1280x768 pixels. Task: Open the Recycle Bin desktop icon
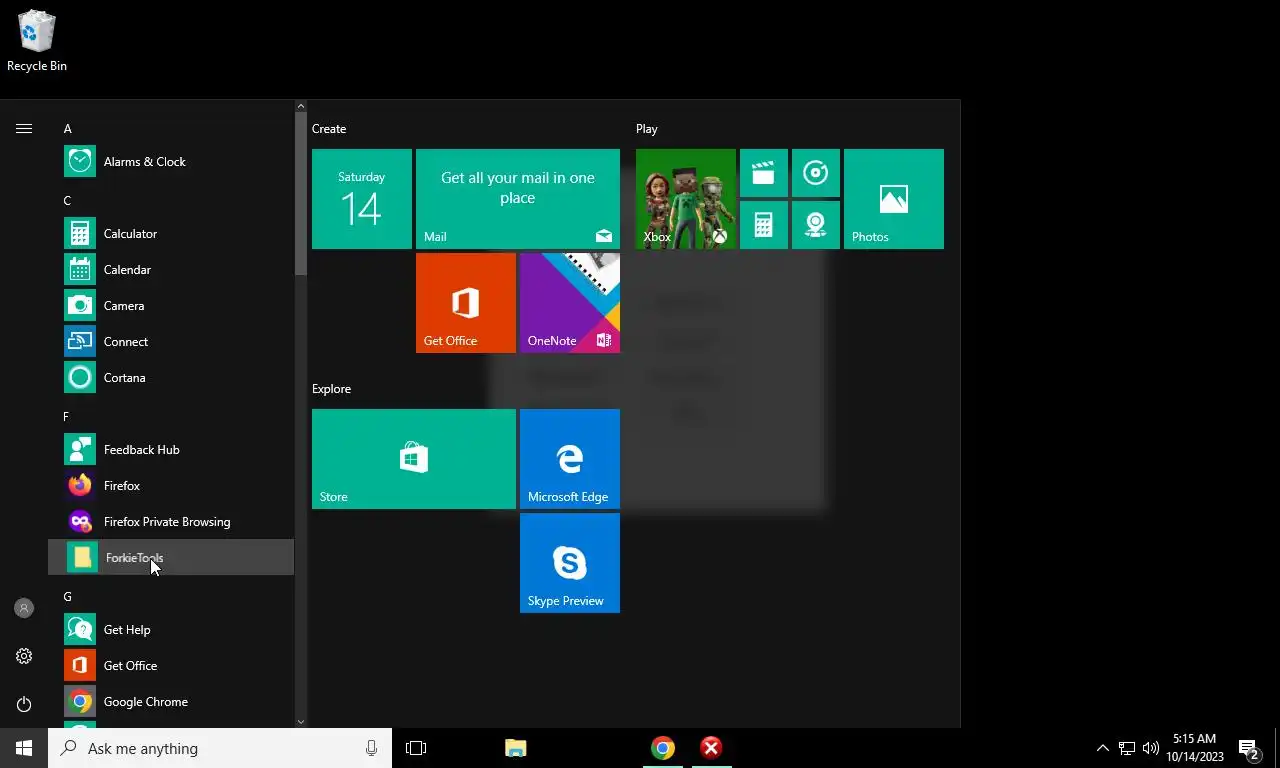point(37,41)
